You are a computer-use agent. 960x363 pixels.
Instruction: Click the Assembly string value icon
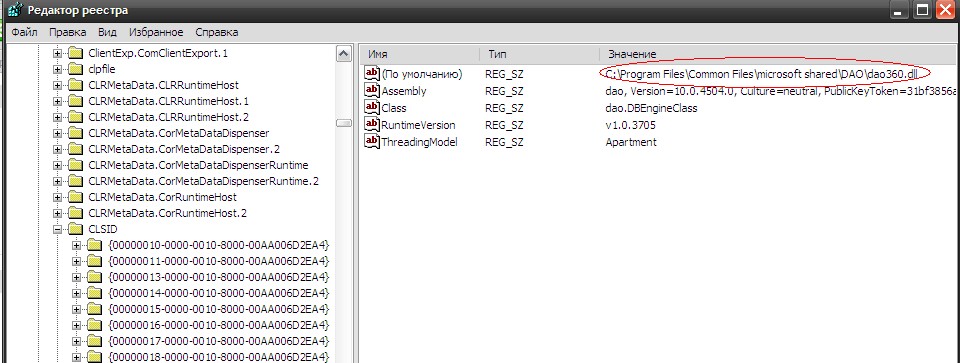pyautogui.click(x=372, y=91)
